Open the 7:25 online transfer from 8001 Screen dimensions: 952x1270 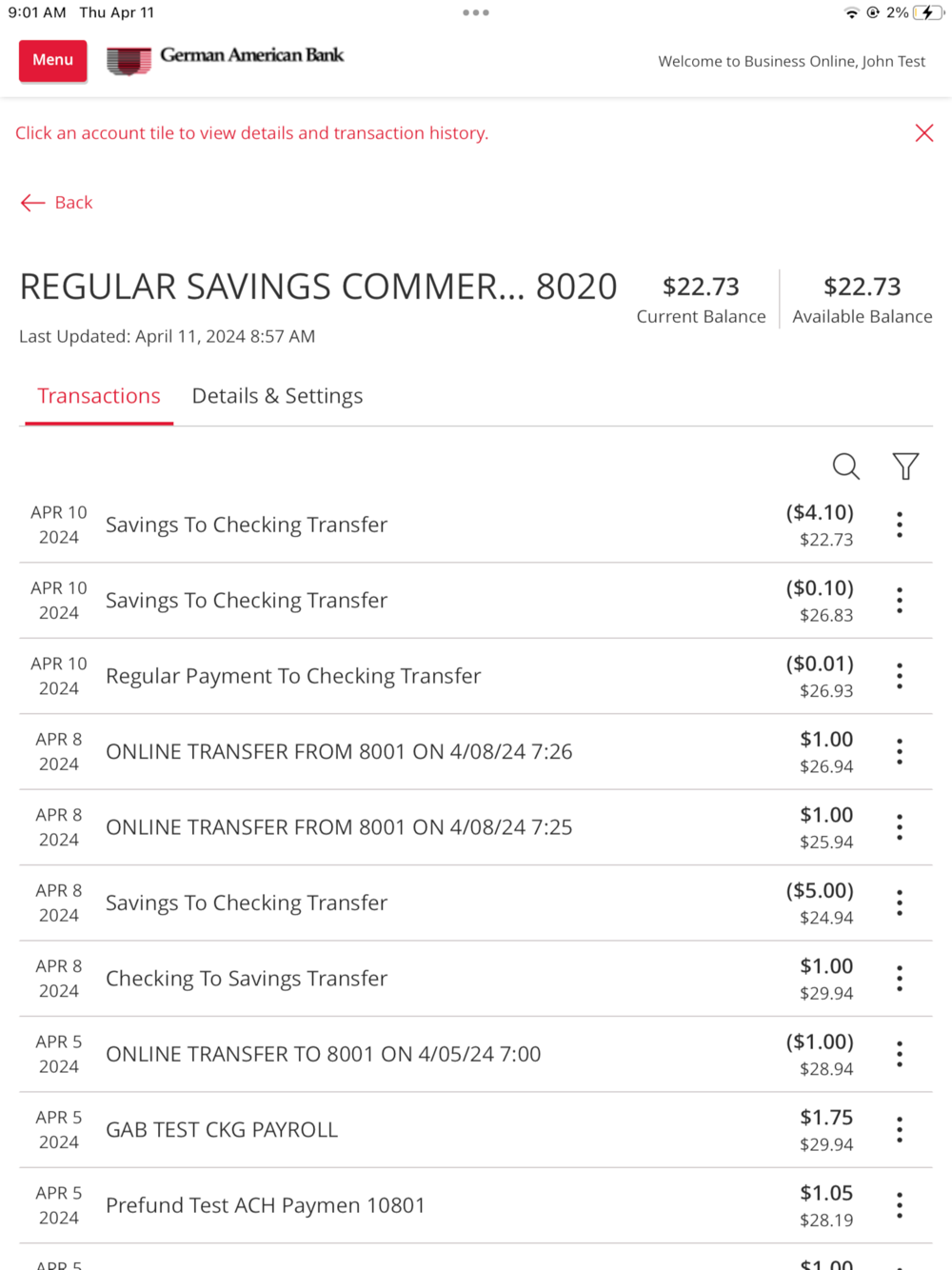pos(339,827)
